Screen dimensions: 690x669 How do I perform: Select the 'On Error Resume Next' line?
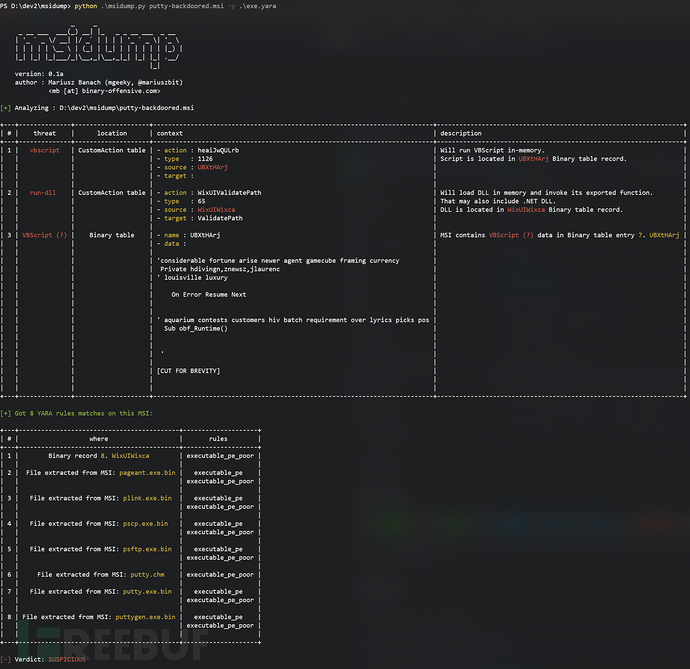209,294
